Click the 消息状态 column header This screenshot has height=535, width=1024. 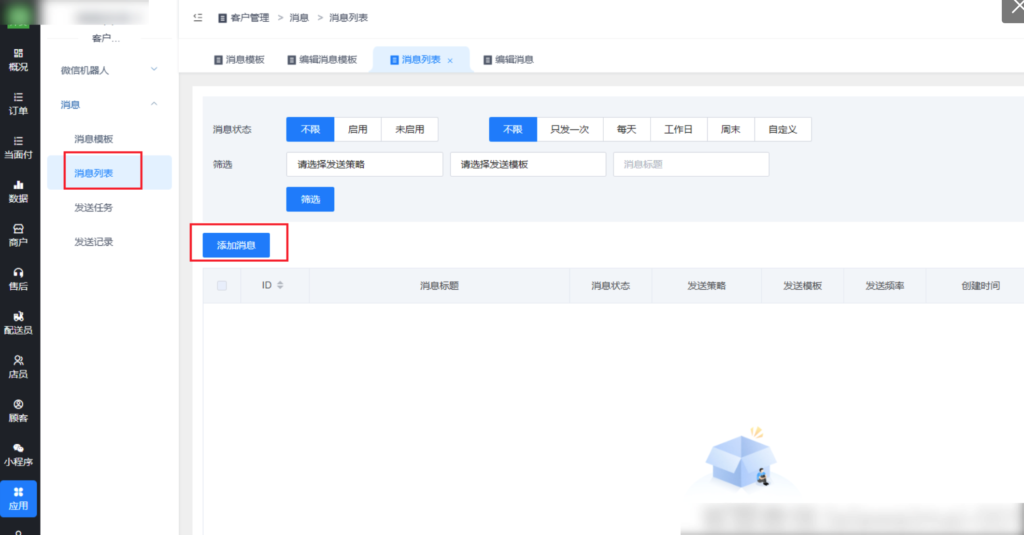(x=611, y=285)
